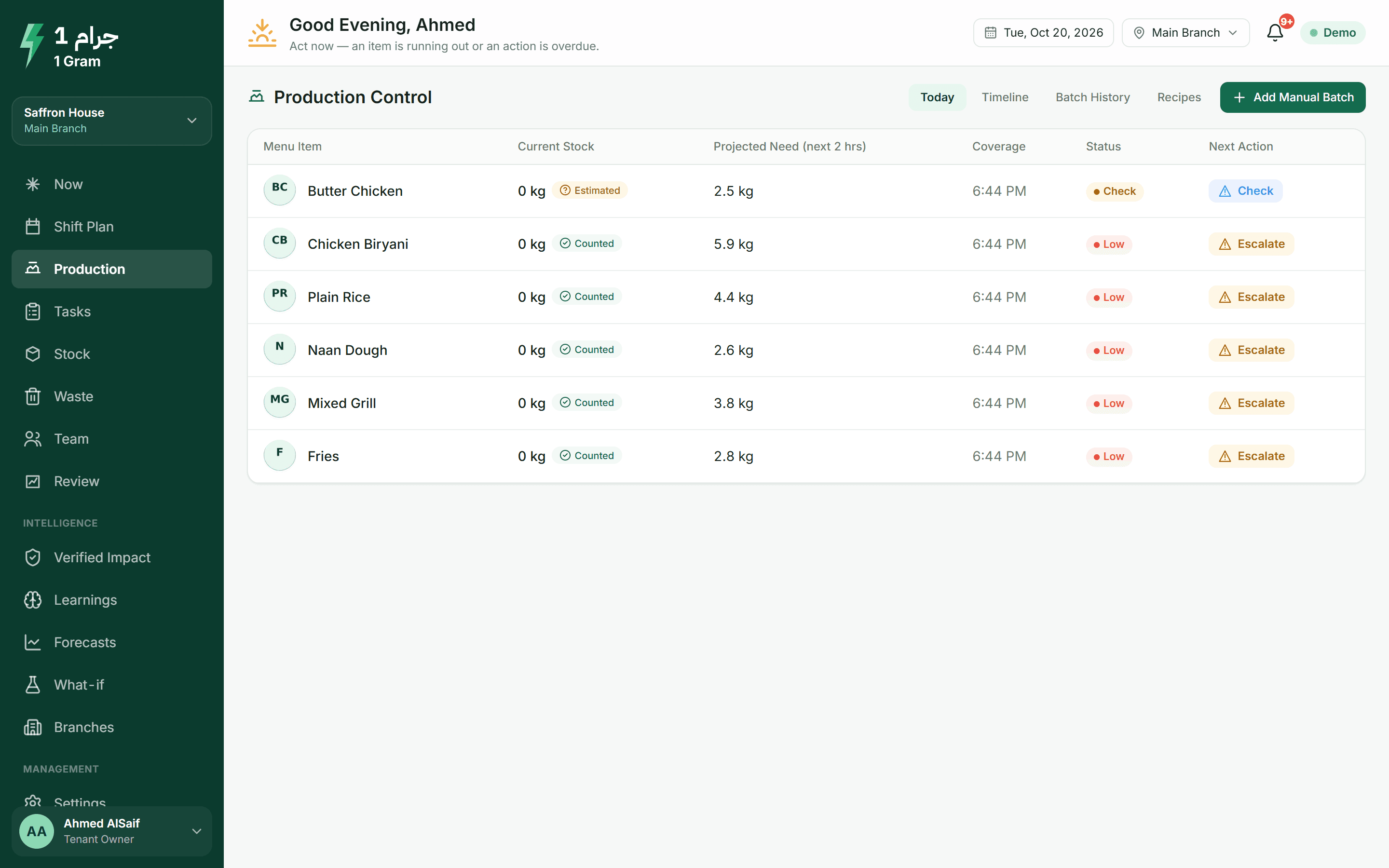The width and height of the screenshot is (1389, 868).
Task: Switch to the Timeline tab
Action: 1005,97
